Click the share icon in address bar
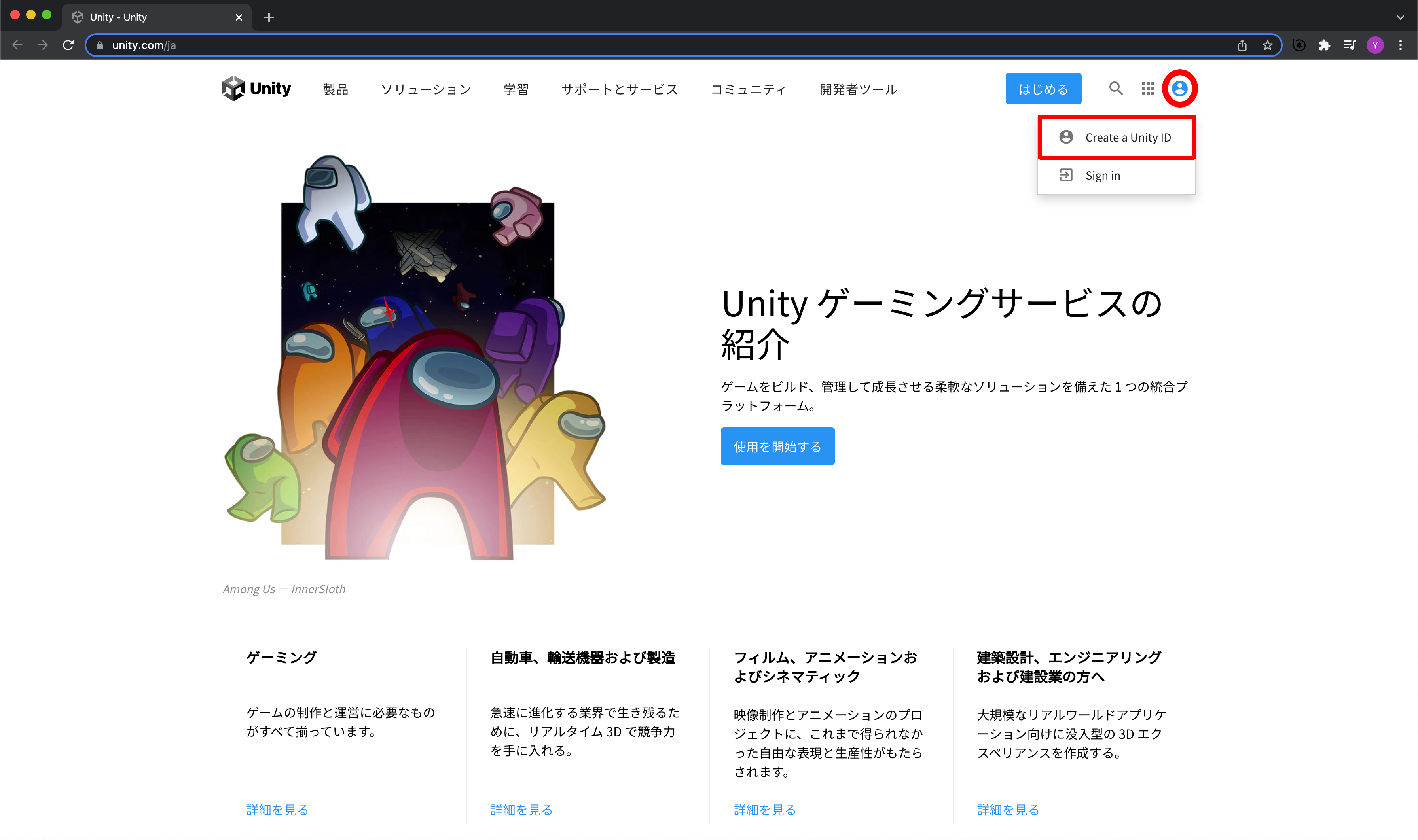This screenshot has height=840, width=1418. (1242, 45)
